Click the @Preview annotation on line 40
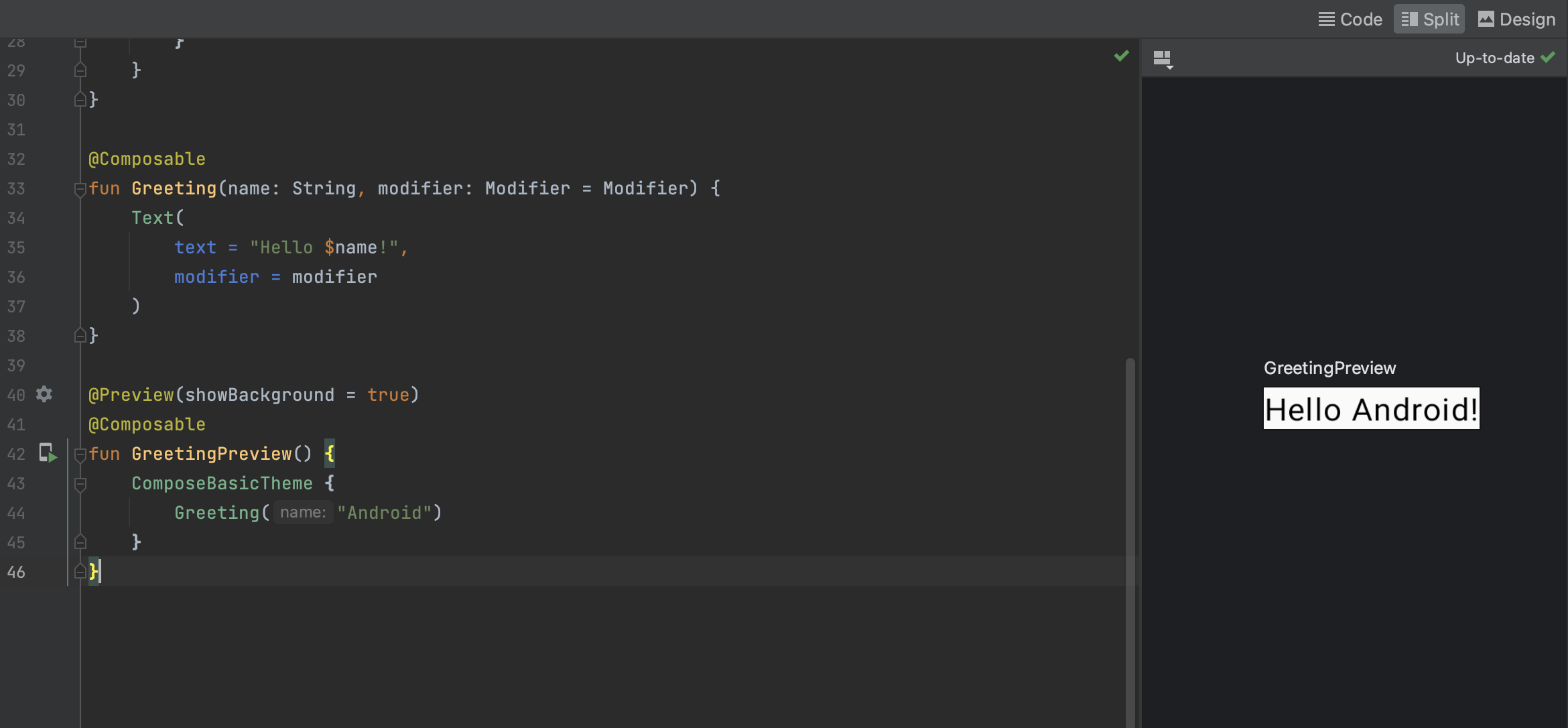Screen dimensions: 1568x728 pyautogui.click(x=131, y=395)
